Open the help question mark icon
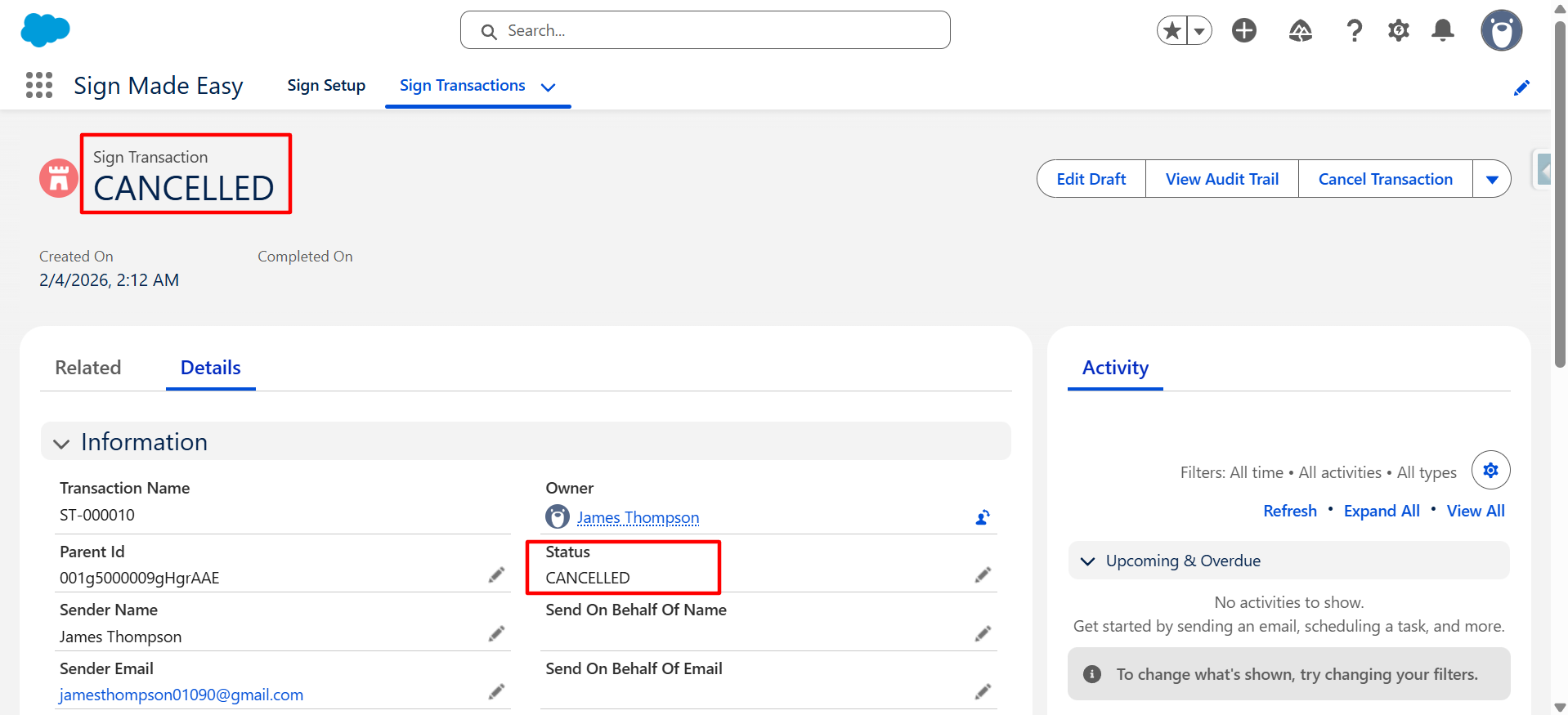The height and width of the screenshot is (715, 1568). coord(1354,31)
